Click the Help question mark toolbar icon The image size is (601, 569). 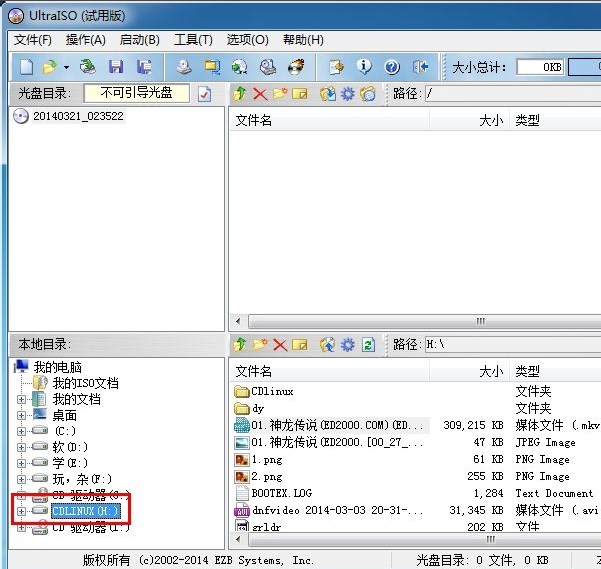click(x=392, y=67)
